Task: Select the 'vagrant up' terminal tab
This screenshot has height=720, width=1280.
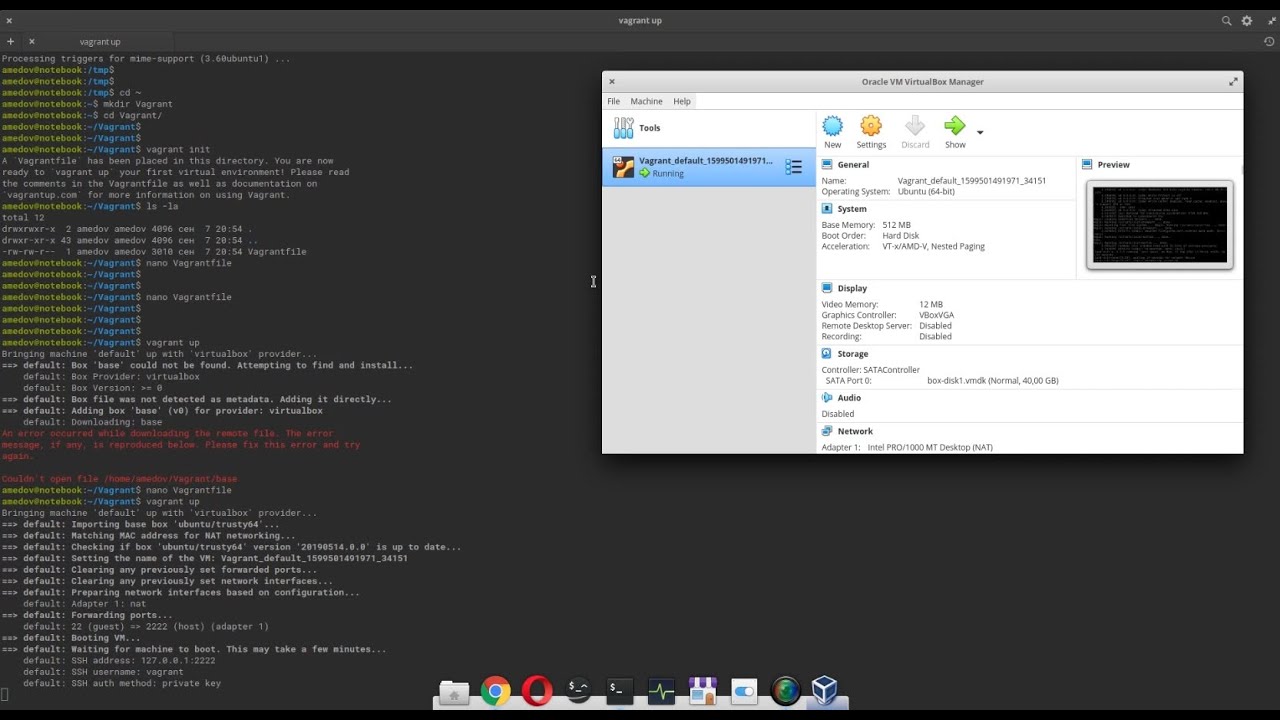Action: pos(99,42)
